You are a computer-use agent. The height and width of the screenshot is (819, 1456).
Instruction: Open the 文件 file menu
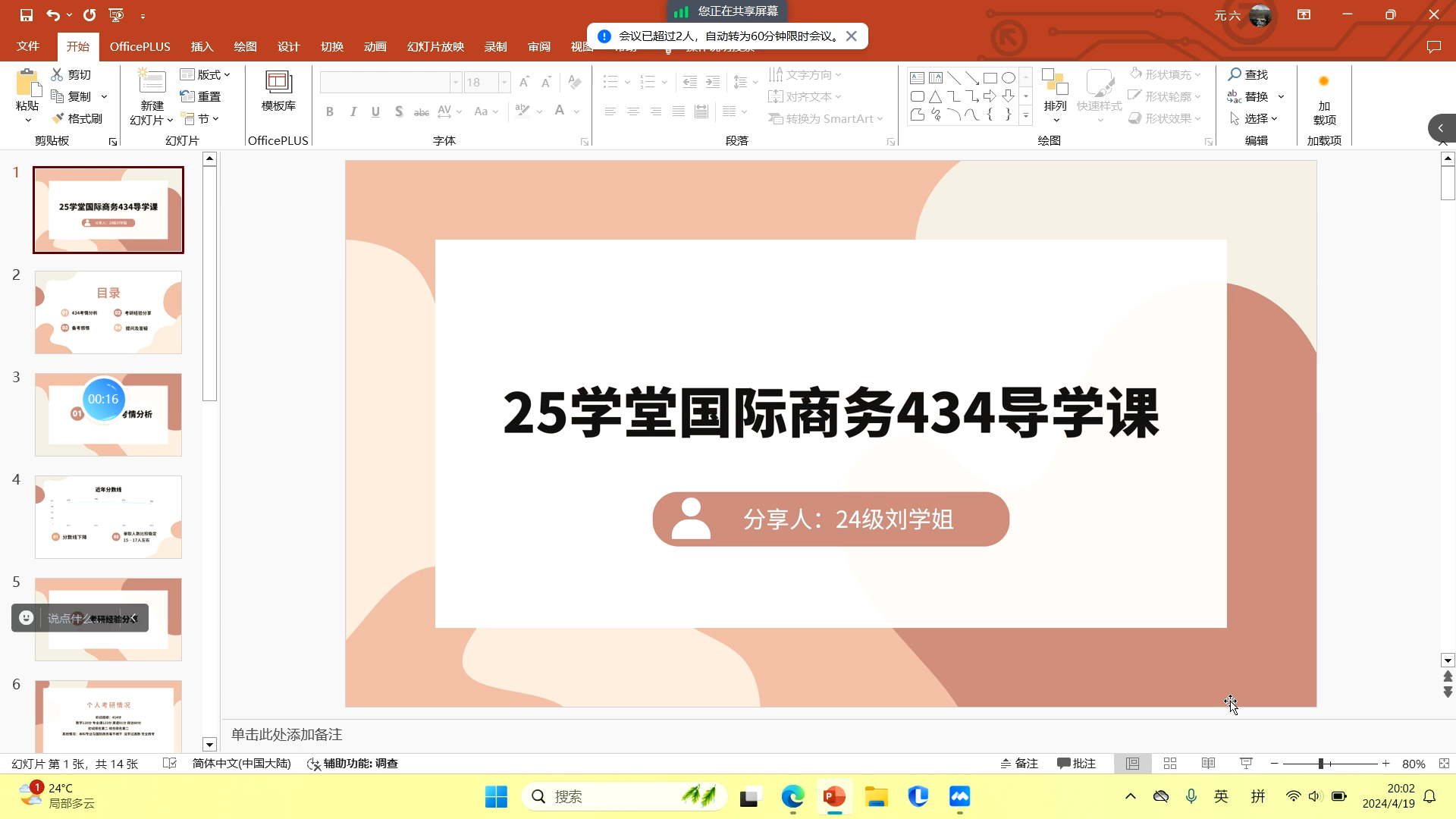(28, 46)
